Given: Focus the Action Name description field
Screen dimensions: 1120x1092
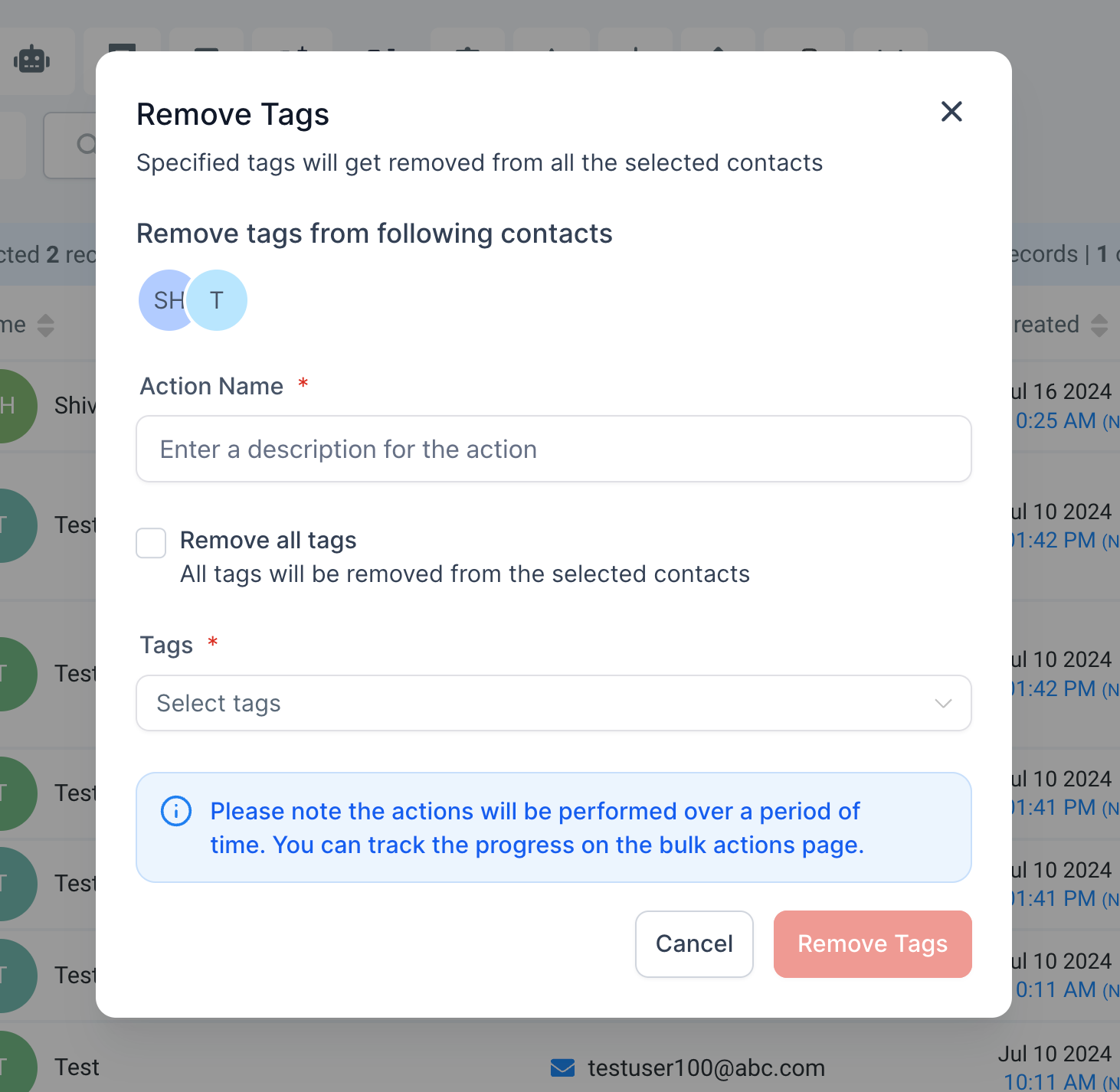Looking at the screenshot, I should [x=554, y=449].
